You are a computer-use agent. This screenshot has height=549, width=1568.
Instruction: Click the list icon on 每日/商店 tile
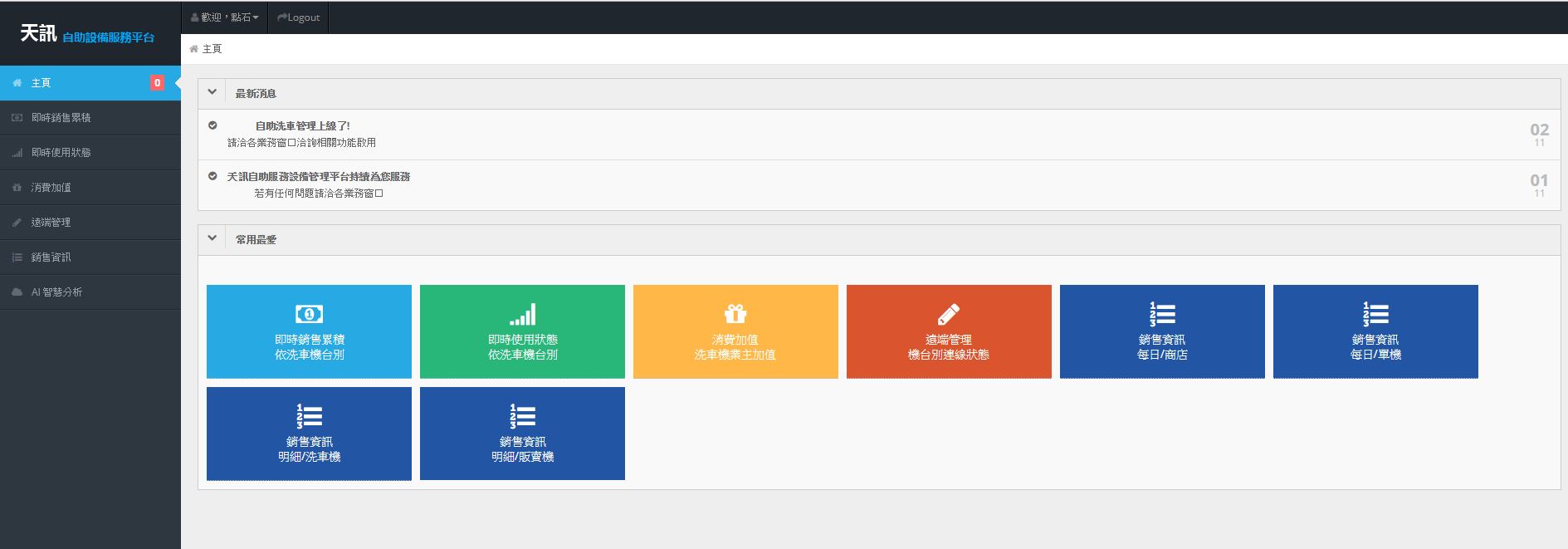pyautogui.click(x=1162, y=314)
